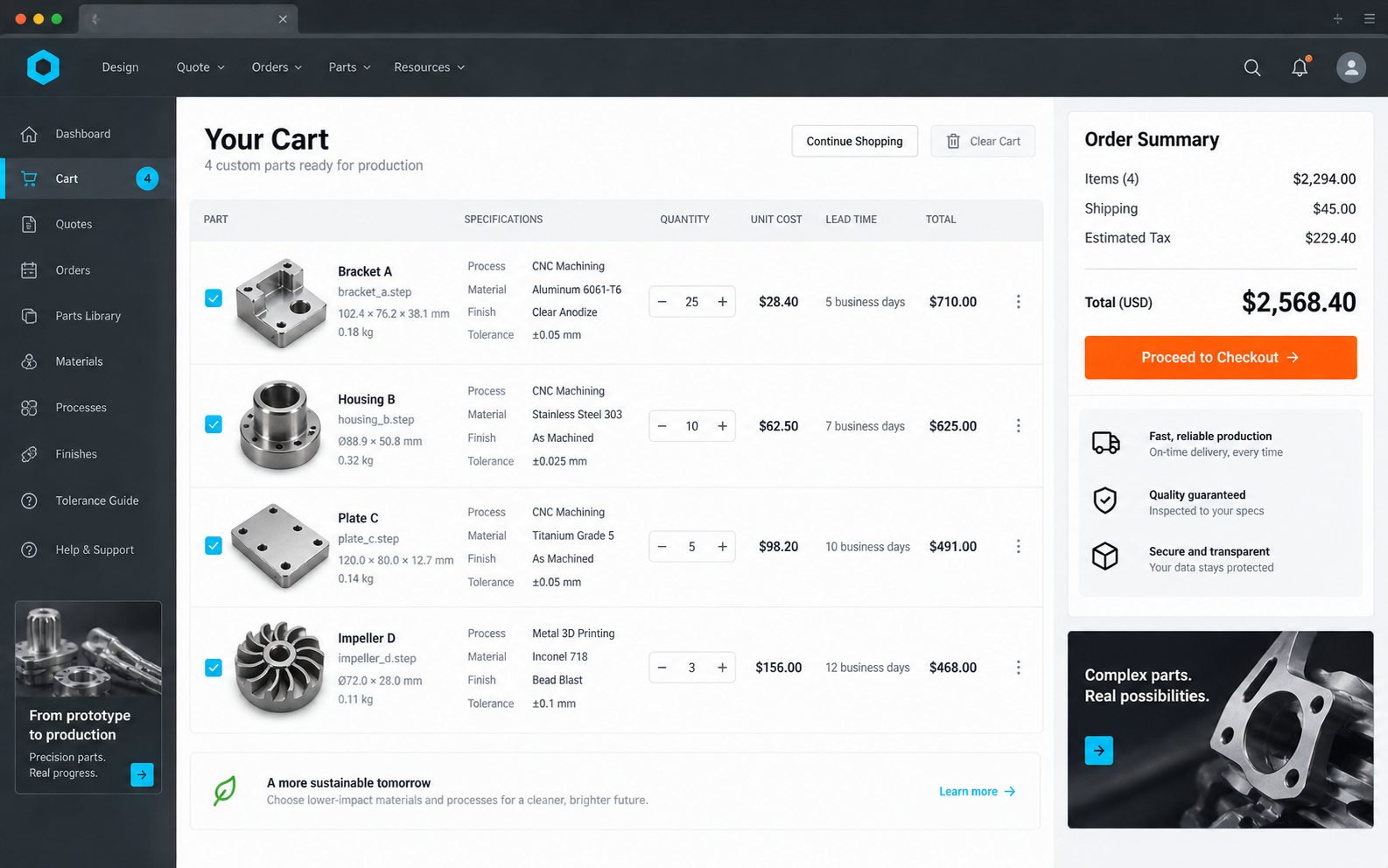Click the Bracket A quantity field

691,302
